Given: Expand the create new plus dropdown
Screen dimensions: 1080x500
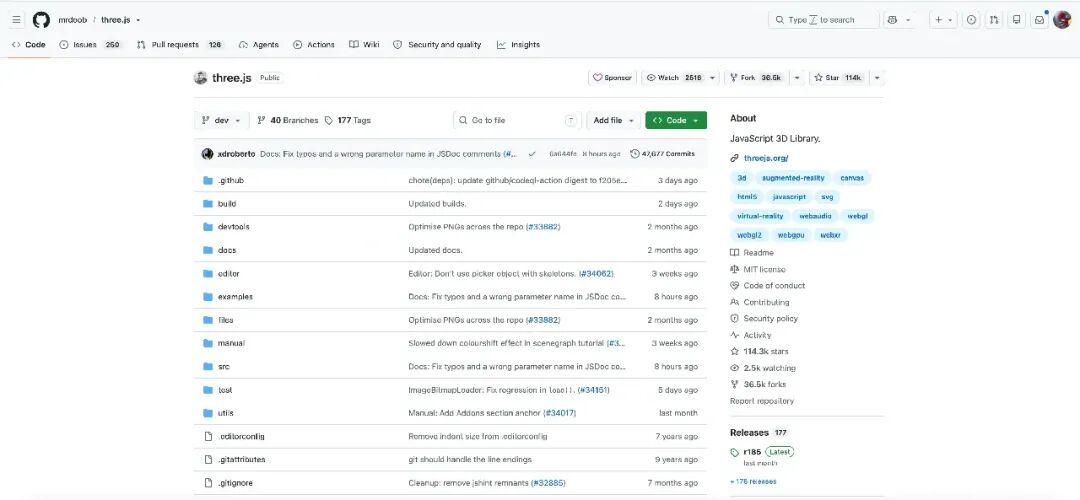Looking at the screenshot, I should point(943,20).
